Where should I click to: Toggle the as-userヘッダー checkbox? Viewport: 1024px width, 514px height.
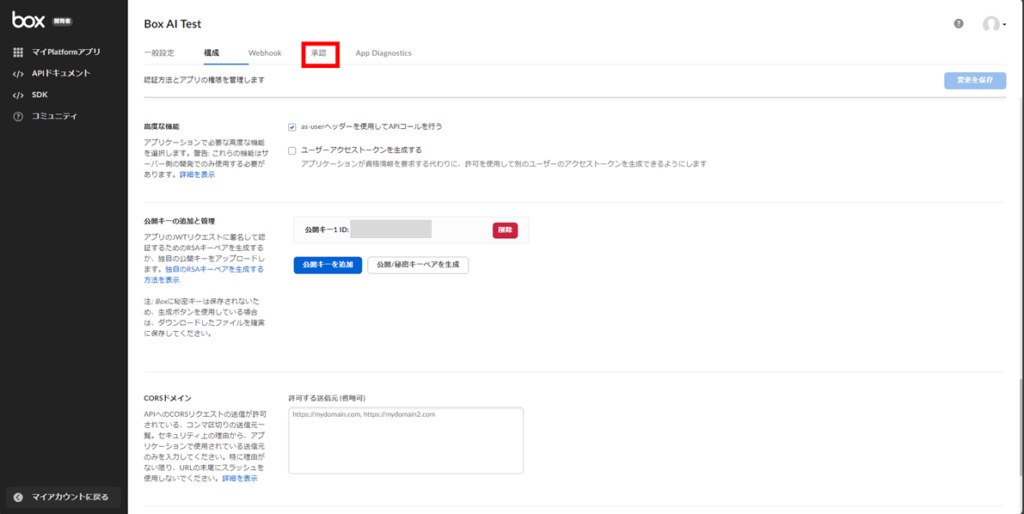[x=292, y=127]
